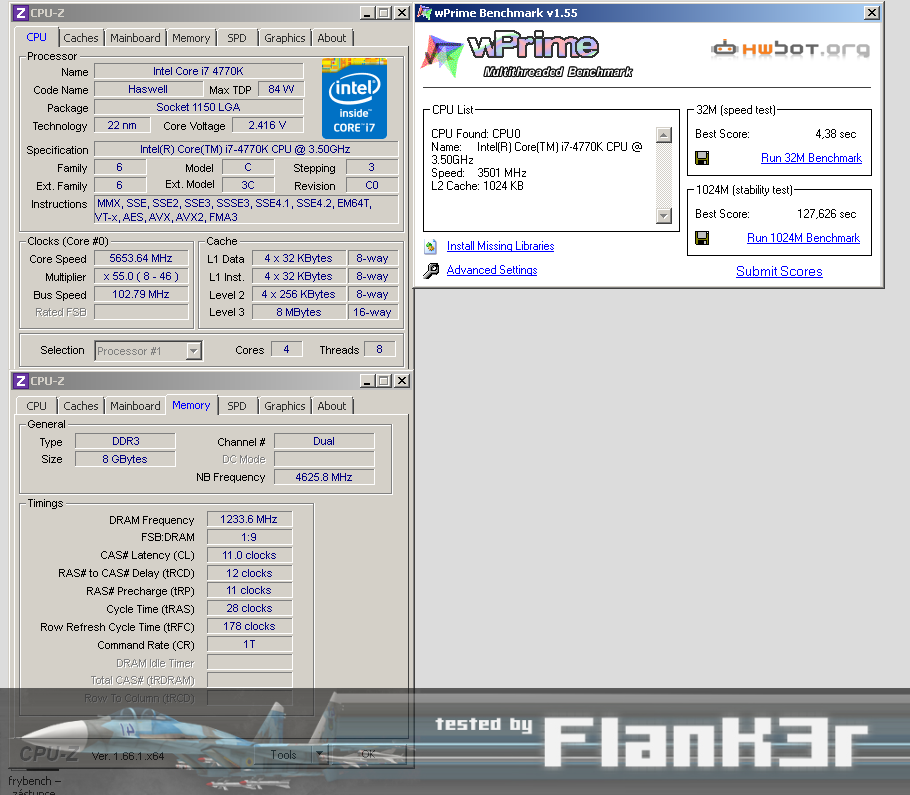The width and height of the screenshot is (910, 795).
Task: Open the Tools dropdown arrow in CPU-Z
Action: [319, 754]
